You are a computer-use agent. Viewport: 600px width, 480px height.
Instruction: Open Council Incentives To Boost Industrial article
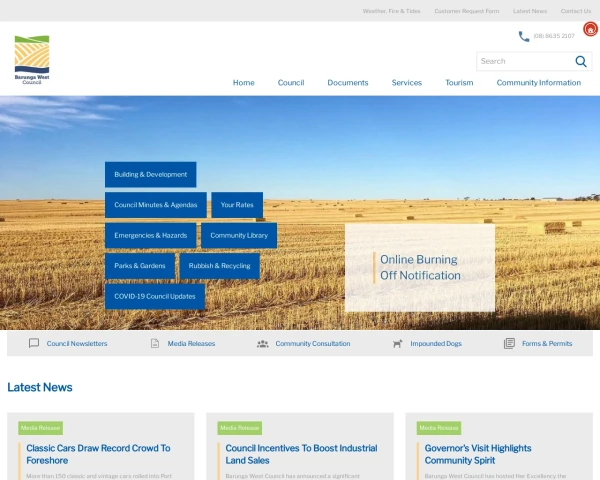click(x=301, y=454)
